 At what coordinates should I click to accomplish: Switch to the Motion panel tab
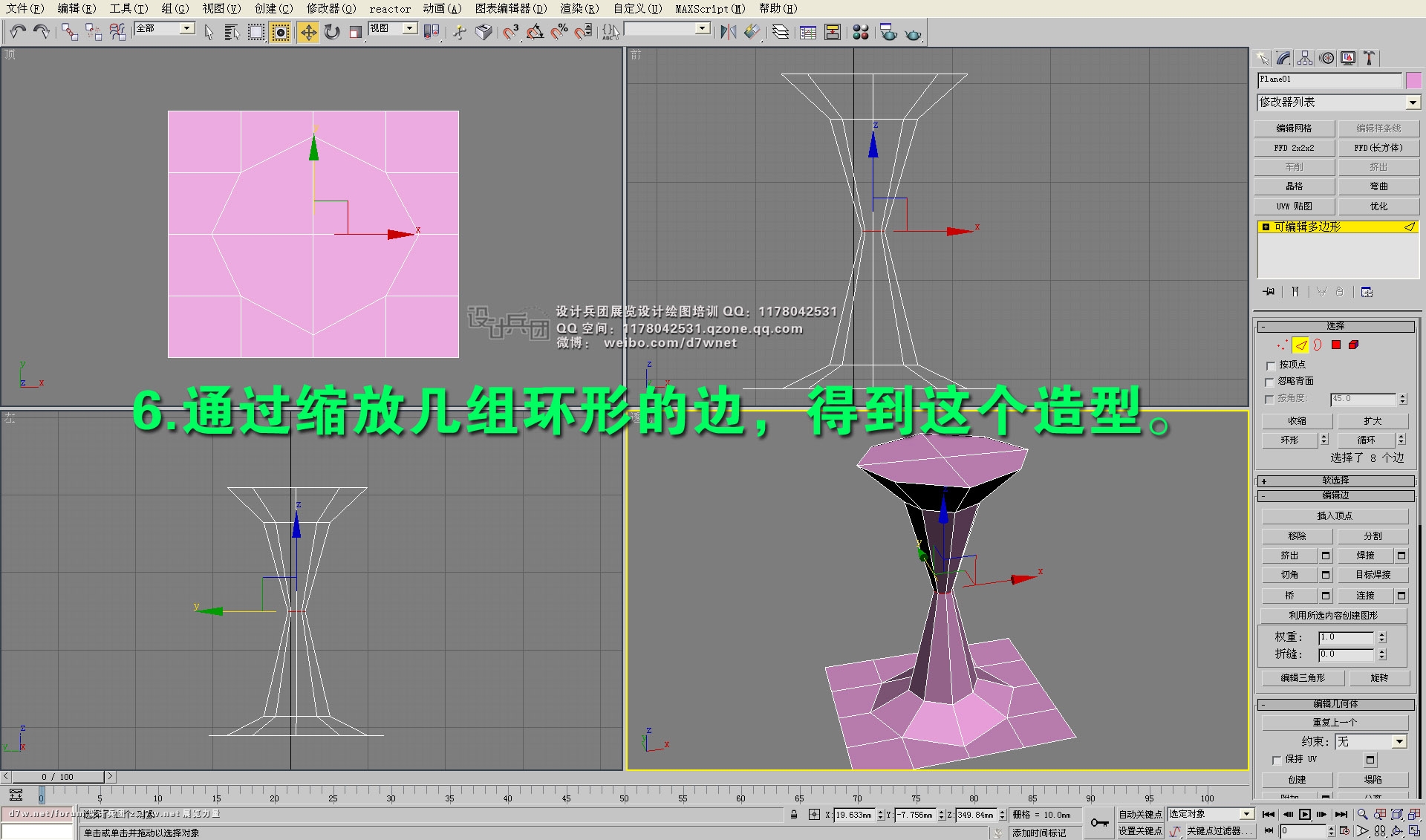pos(1326,58)
